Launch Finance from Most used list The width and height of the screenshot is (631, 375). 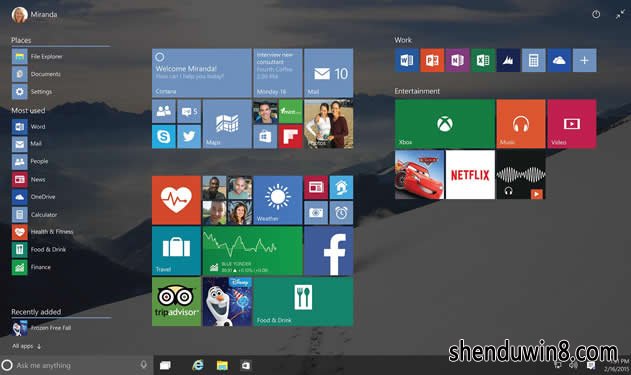pos(31,267)
